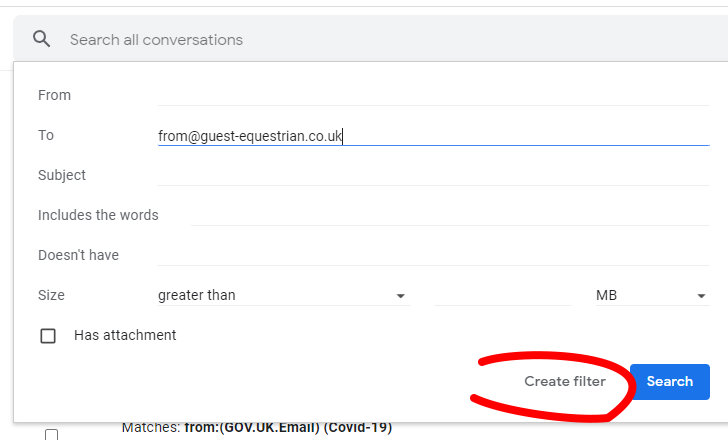Click the magnifying glass search icon
Viewport: 728px width, 440px height.
click(x=41, y=39)
